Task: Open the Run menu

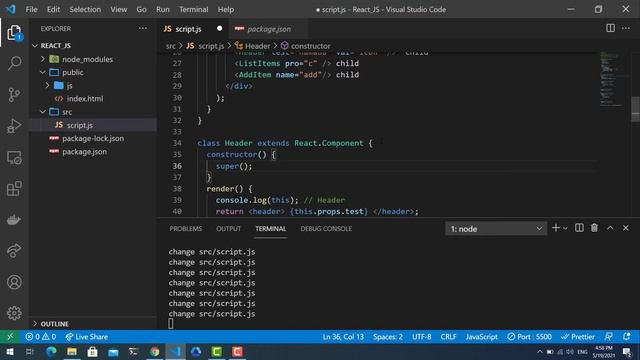Action: click(x=162, y=9)
